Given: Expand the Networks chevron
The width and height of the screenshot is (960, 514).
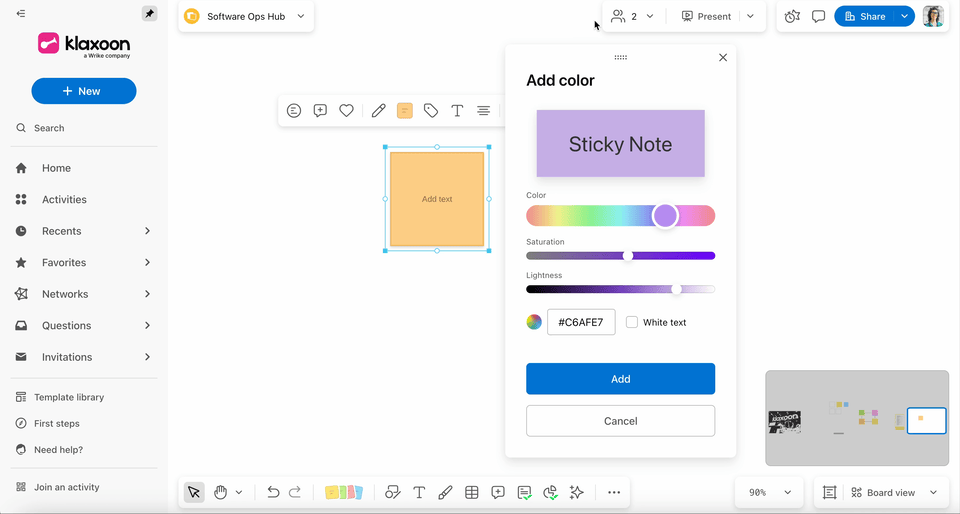Looking at the screenshot, I should pyautogui.click(x=147, y=294).
